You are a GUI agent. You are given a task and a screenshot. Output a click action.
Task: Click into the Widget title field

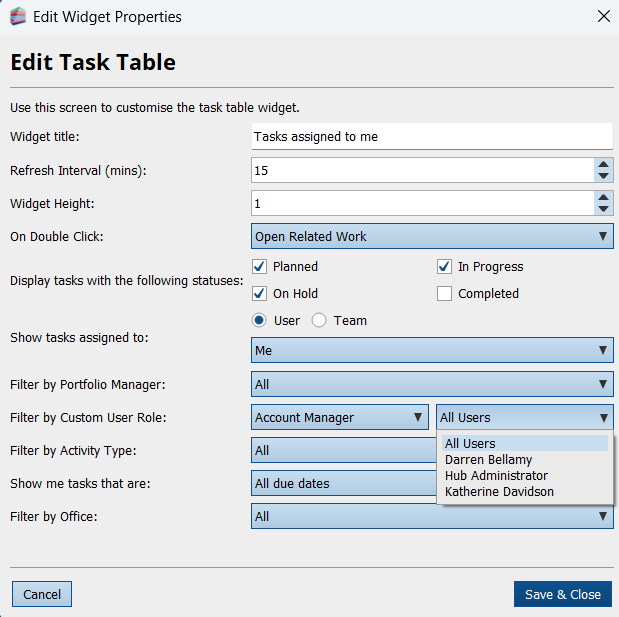tap(432, 137)
